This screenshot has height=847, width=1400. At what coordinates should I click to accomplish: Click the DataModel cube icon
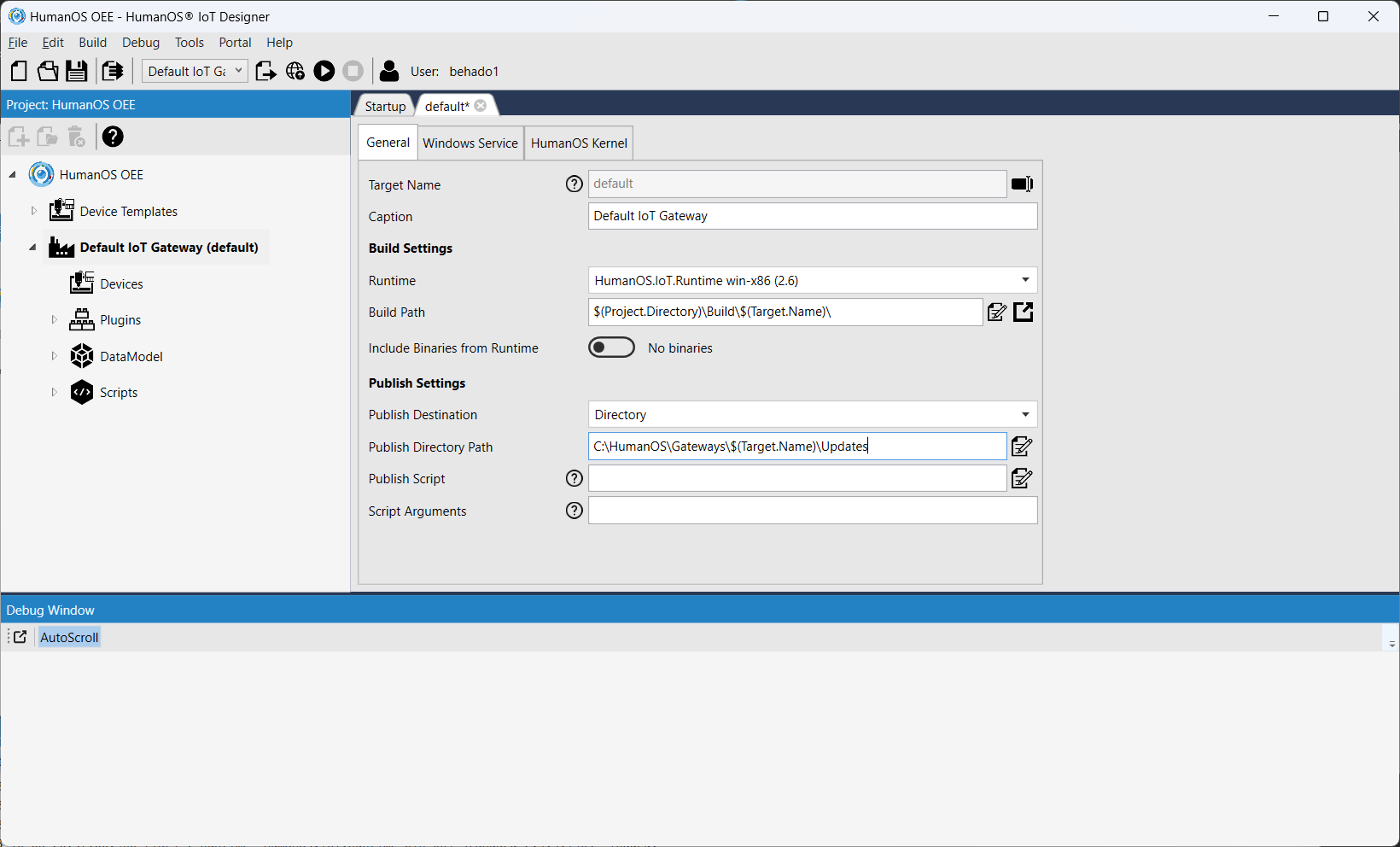(82, 356)
